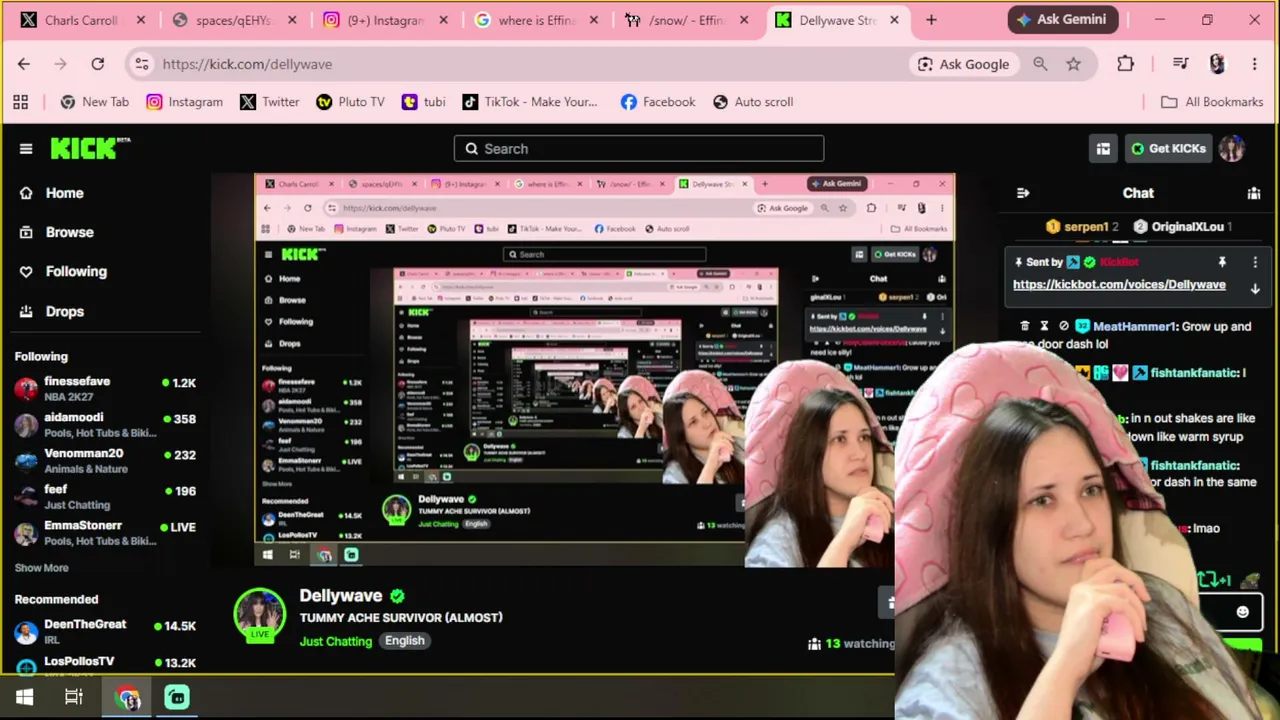The width and height of the screenshot is (1280, 720).
Task: Go to the Kick logo homepage
Action: coord(90,148)
